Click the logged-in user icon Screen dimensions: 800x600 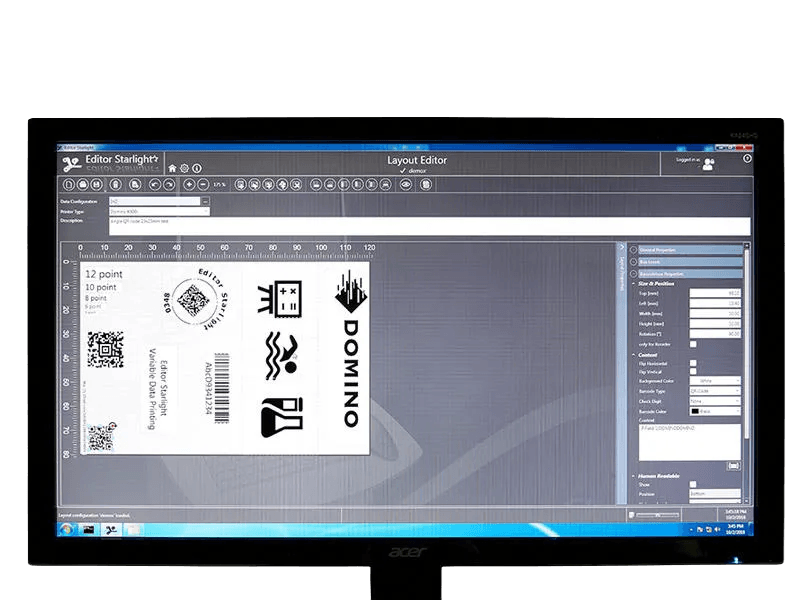[709, 164]
